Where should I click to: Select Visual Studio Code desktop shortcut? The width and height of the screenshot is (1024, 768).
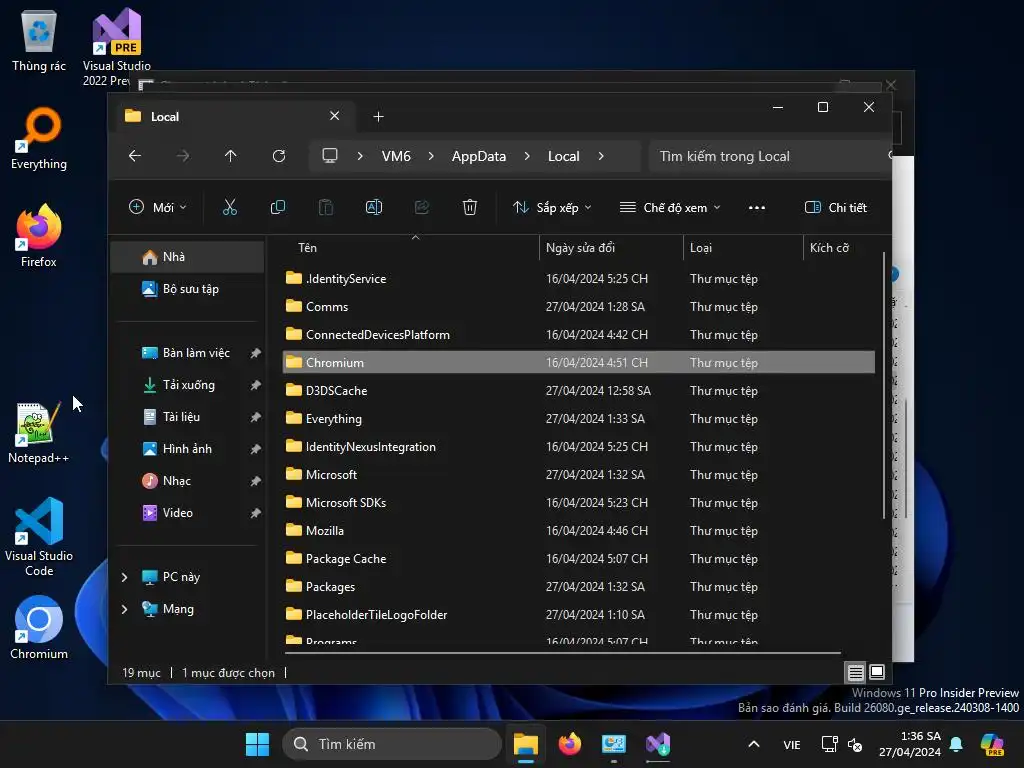click(x=39, y=537)
